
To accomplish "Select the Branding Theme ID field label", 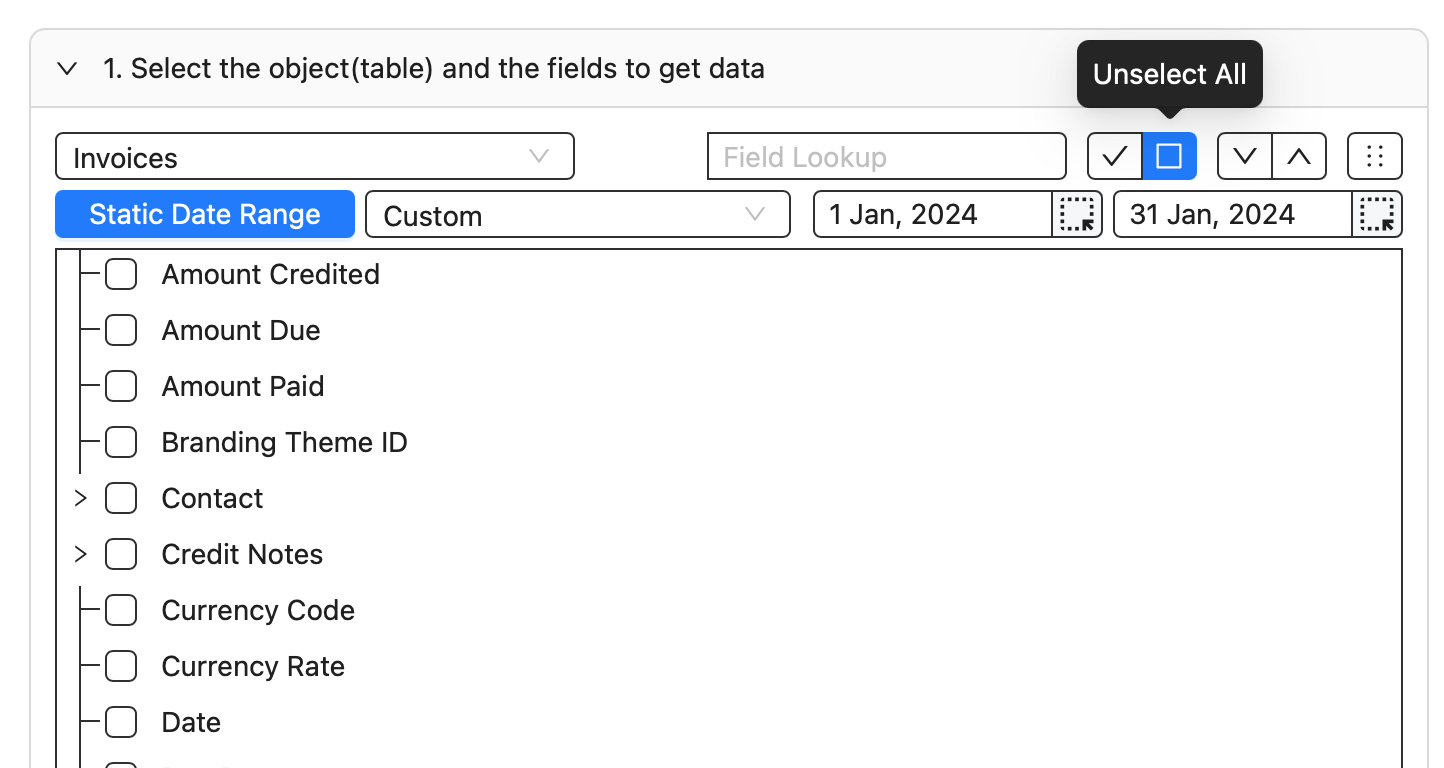I will (x=285, y=442).
